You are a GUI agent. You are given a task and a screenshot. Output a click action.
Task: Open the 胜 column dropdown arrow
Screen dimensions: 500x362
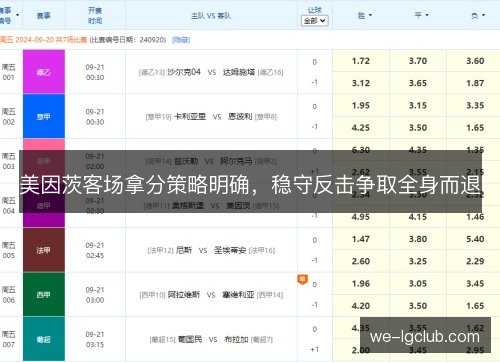[370, 15]
